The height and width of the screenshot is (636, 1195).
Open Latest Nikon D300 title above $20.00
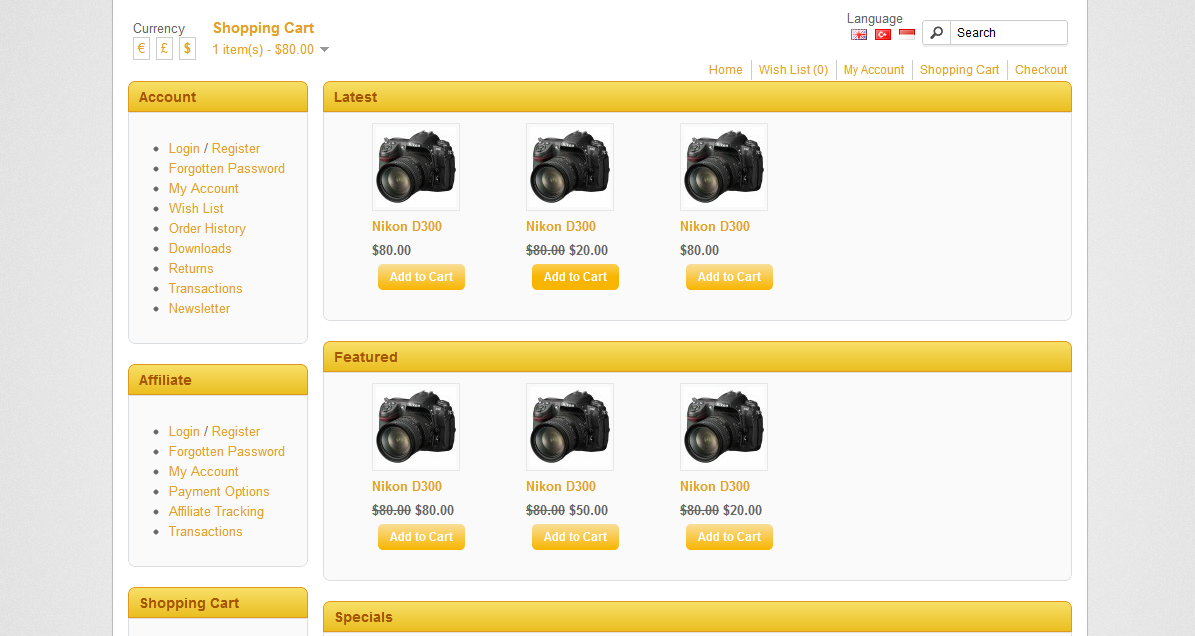point(561,226)
